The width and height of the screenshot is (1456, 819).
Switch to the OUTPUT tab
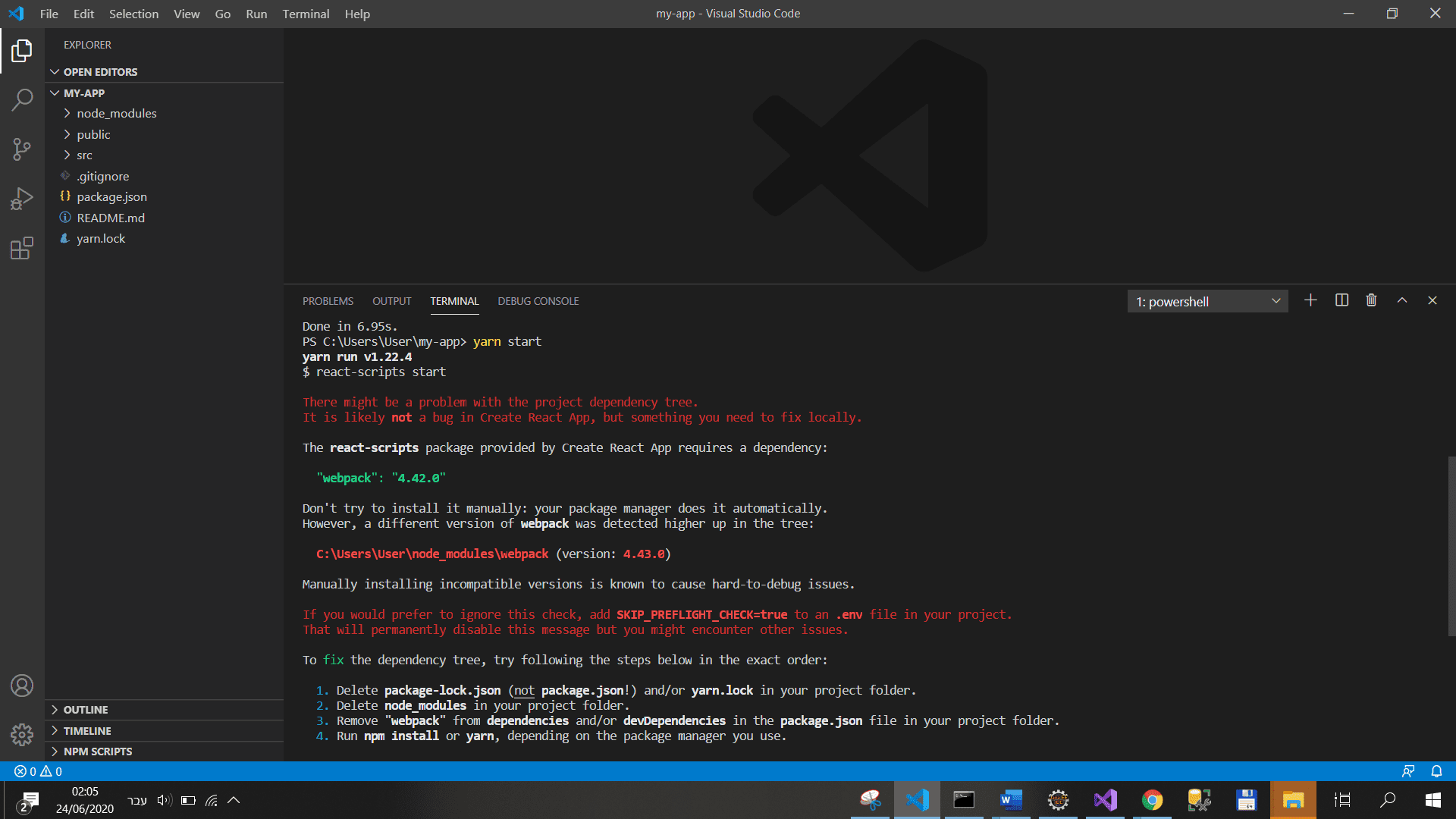click(x=391, y=301)
